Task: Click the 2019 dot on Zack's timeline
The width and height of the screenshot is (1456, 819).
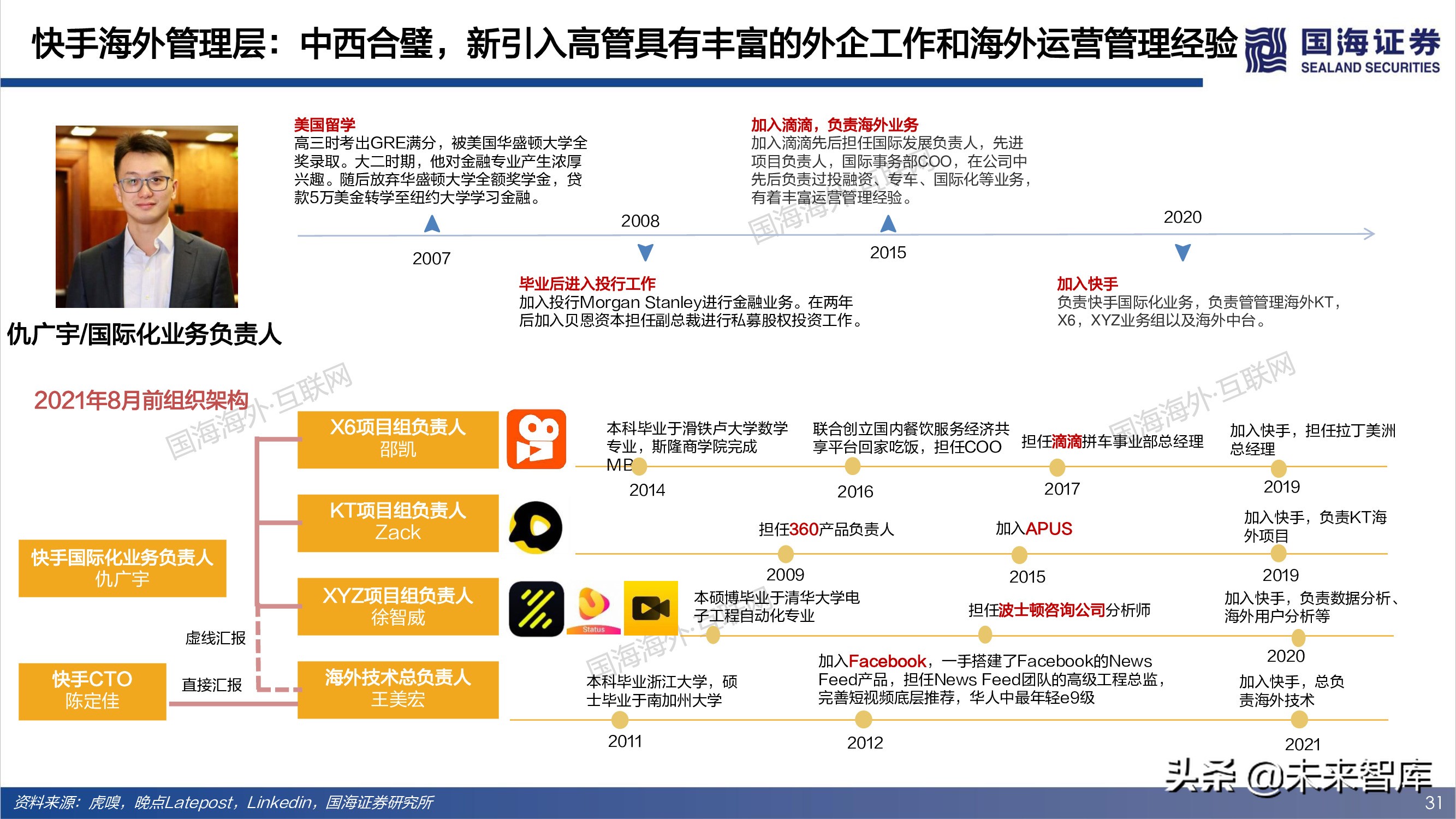Action: pyautogui.click(x=1279, y=553)
